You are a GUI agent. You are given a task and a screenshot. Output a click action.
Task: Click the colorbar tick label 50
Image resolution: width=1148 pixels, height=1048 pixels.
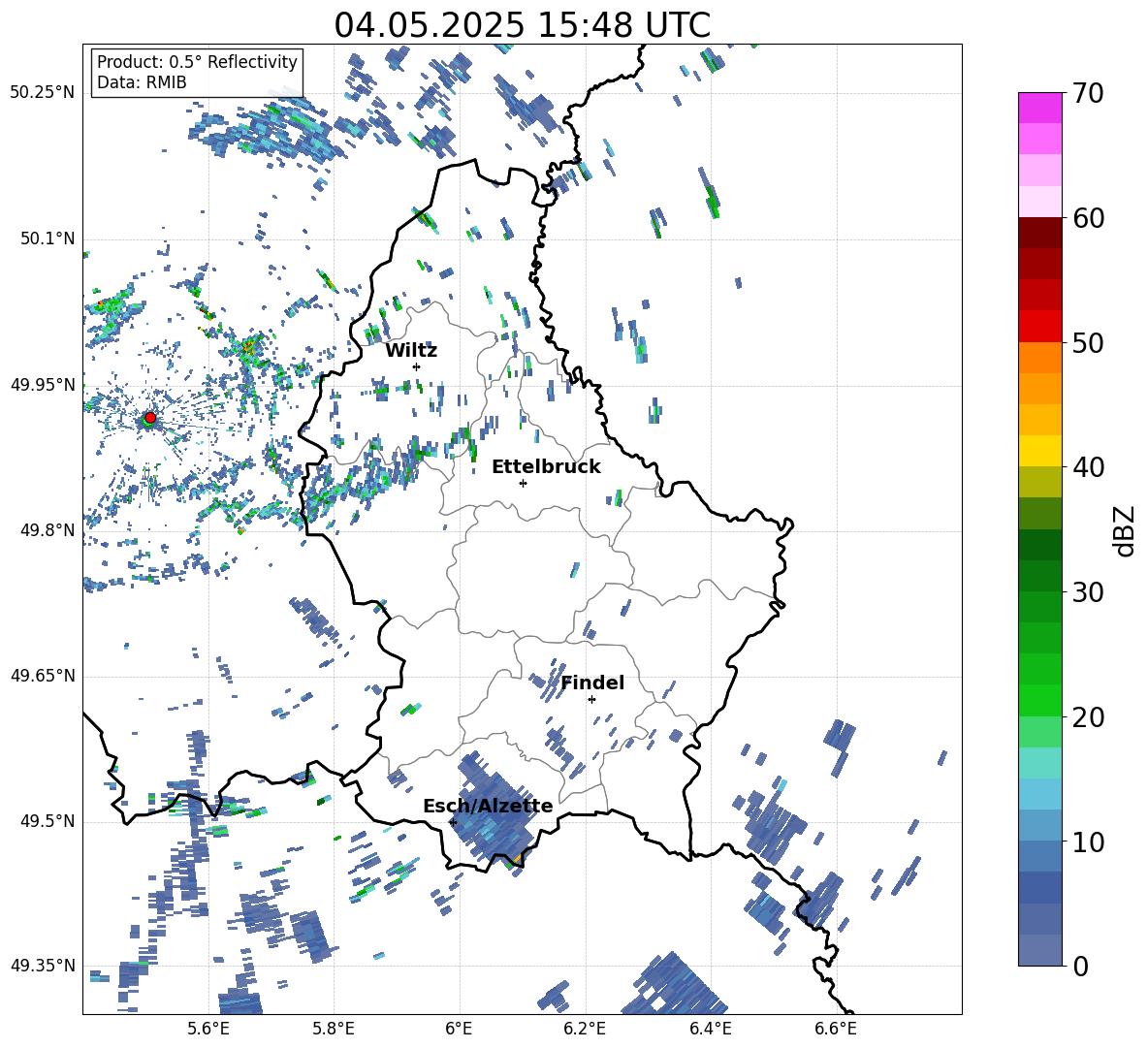point(1087,342)
